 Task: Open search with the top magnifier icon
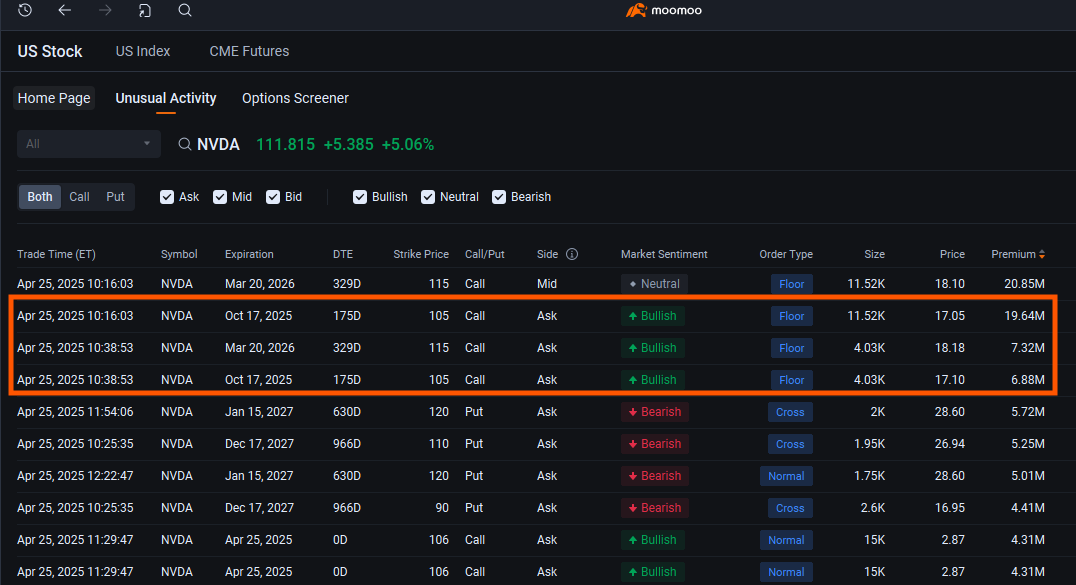pos(185,10)
